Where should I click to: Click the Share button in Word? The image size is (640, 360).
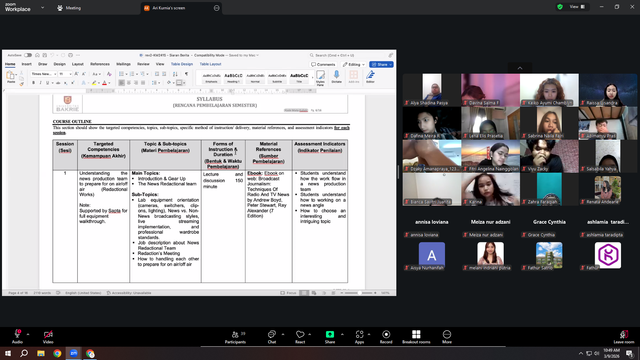click(x=381, y=64)
